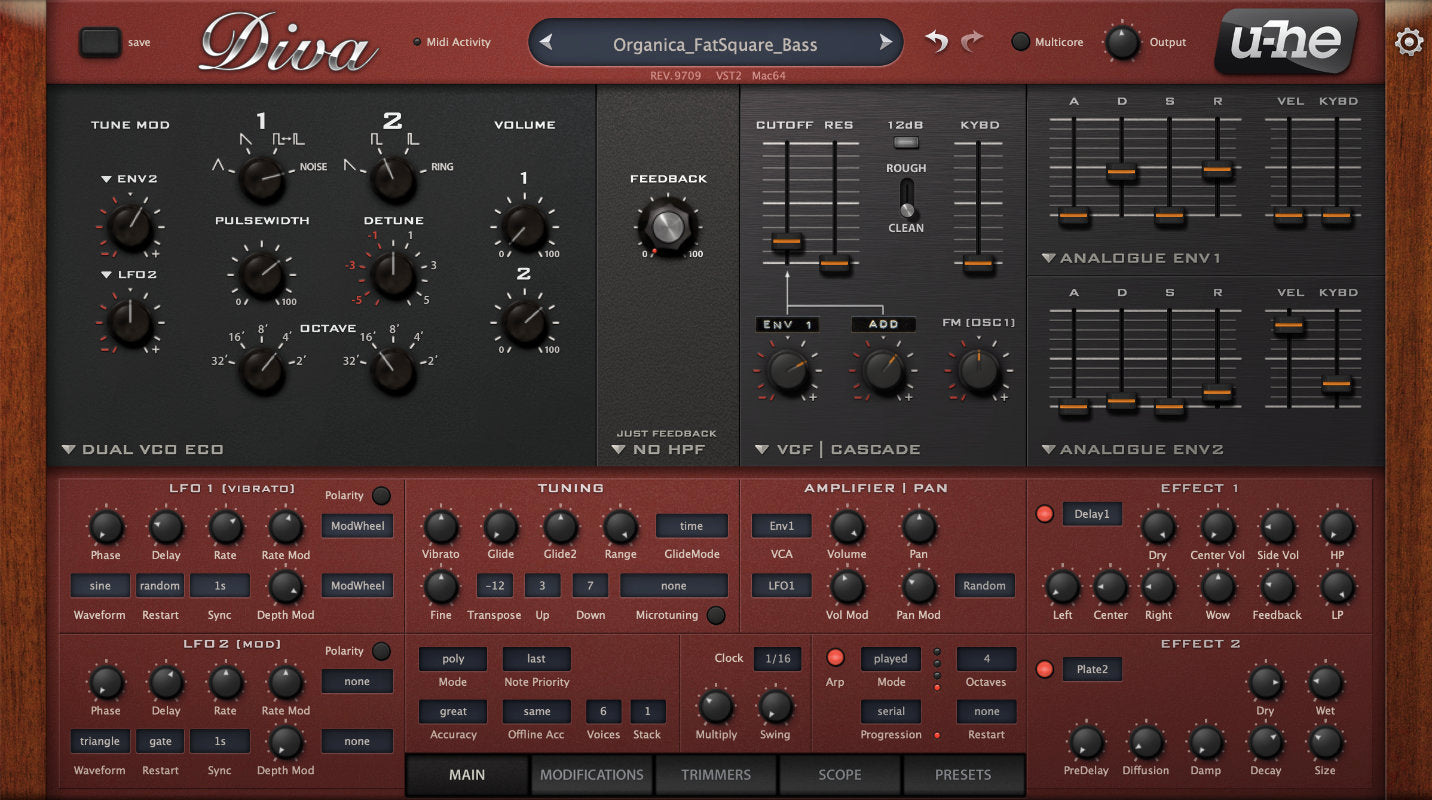Open the VCF | CASCADE filter menu
Image resolution: width=1432 pixels, height=800 pixels.
838,450
